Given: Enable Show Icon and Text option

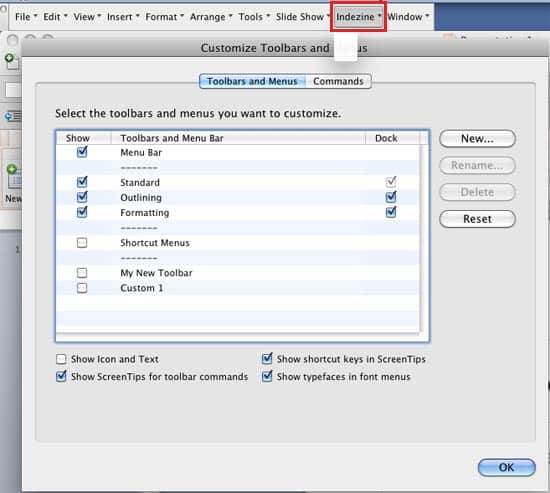Looking at the screenshot, I should coord(61,359).
